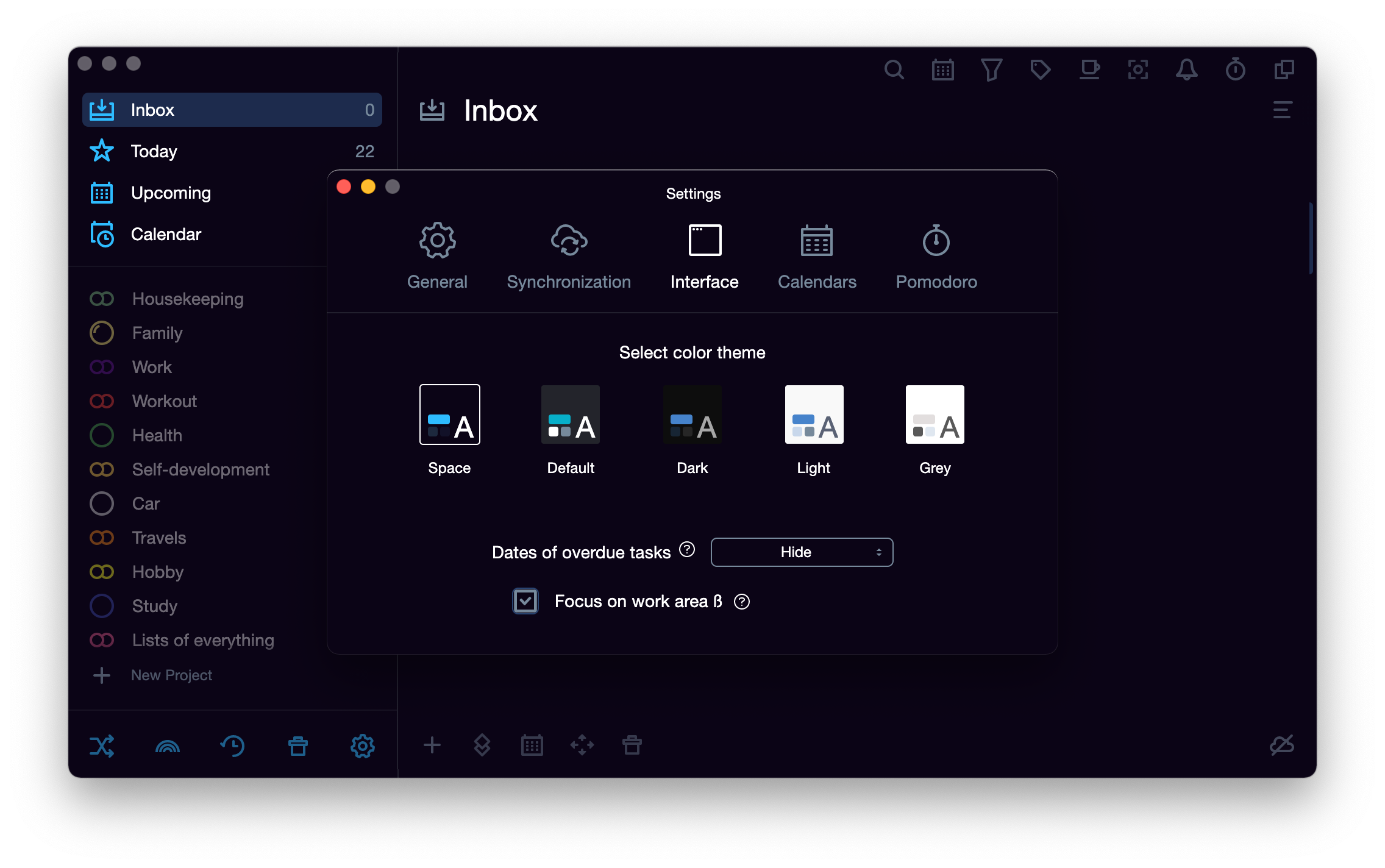The height and width of the screenshot is (868, 1385).
Task: Open the Upcoming list in sidebar
Action: point(205,193)
